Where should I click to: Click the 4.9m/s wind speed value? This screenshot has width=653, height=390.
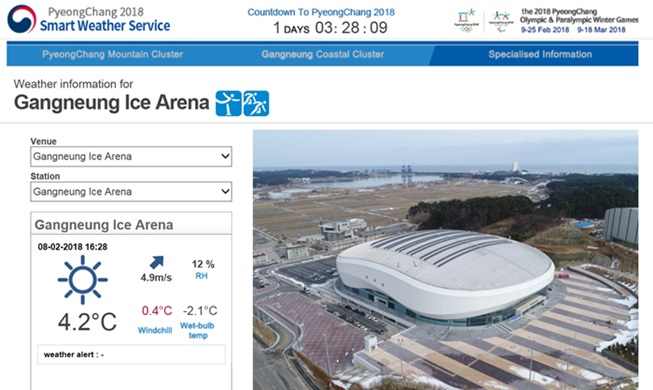click(156, 278)
